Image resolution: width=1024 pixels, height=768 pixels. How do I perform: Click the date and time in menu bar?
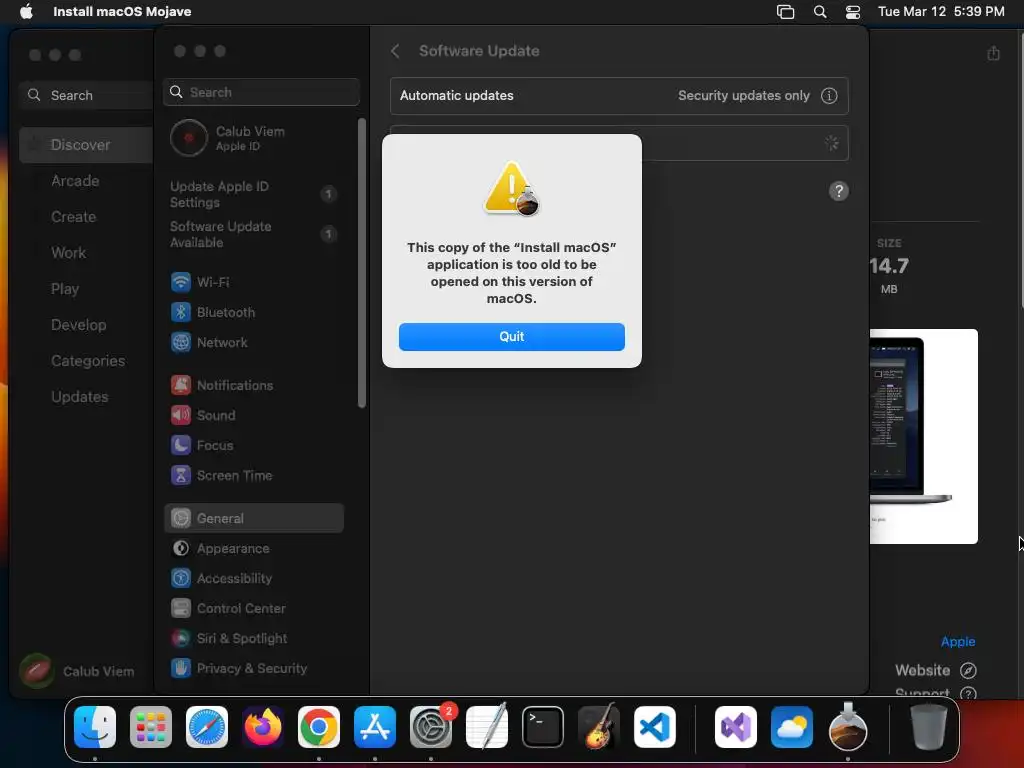tap(940, 11)
